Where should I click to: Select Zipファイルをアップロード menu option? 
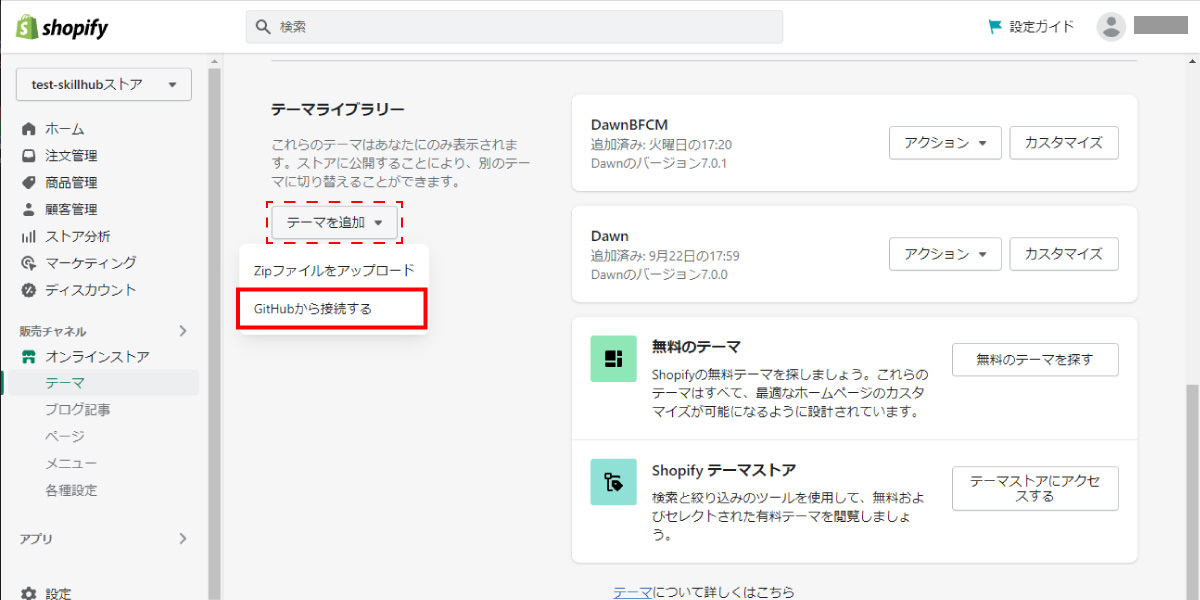[x=334, y=270]
